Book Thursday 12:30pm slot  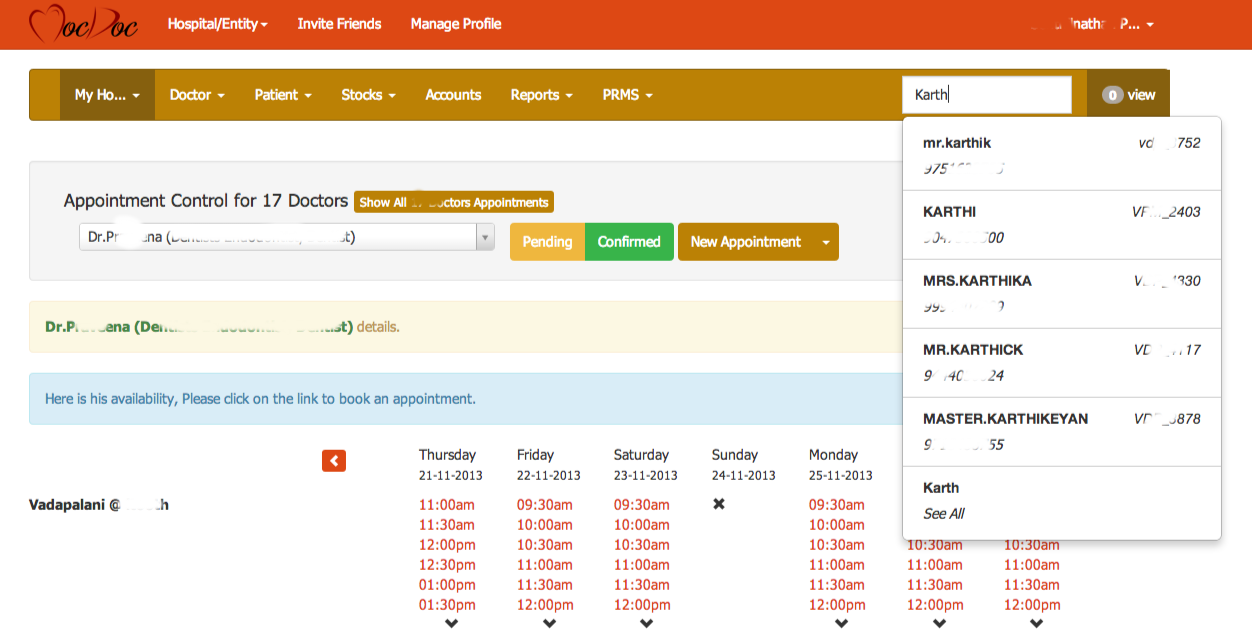(x=447, y=565)
